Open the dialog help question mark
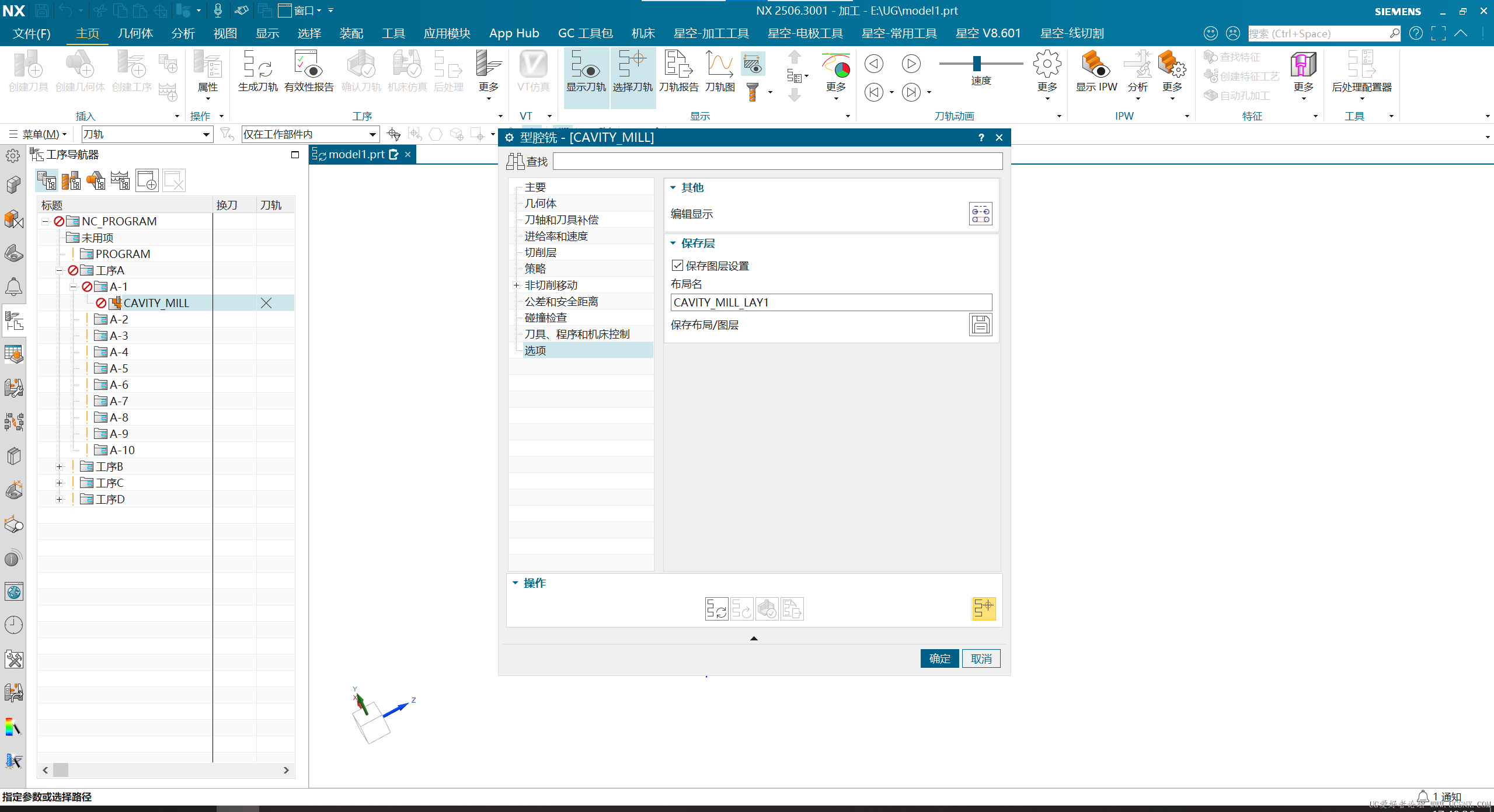This screenshot has width=1494, height=812. (981, 137)
